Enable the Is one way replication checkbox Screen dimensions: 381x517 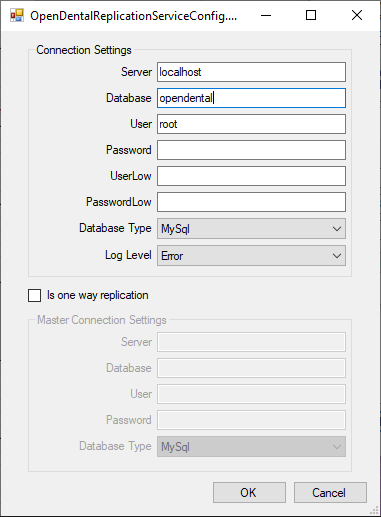[35, 295]
